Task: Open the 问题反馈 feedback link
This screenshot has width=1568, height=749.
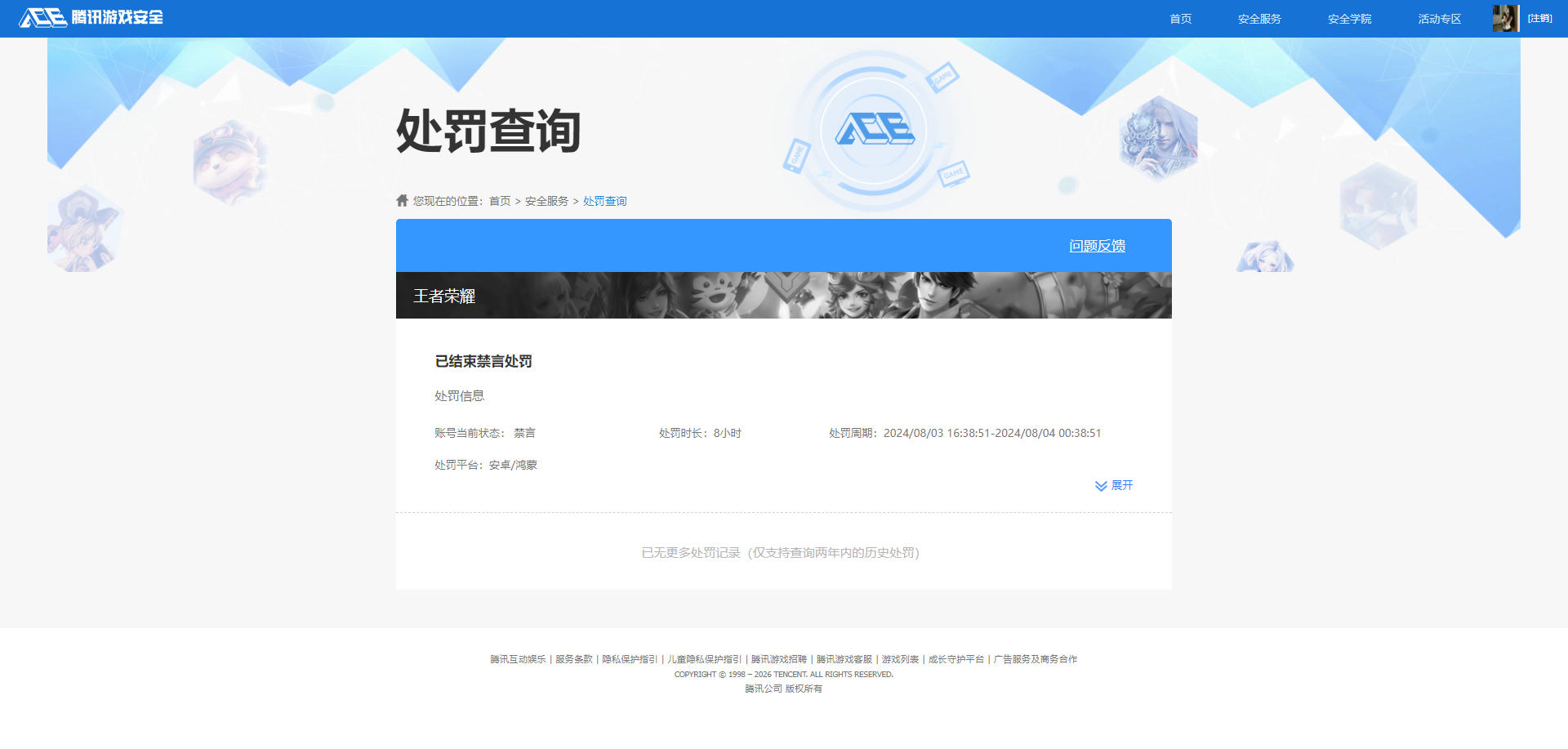Action: coord(1097,245)
